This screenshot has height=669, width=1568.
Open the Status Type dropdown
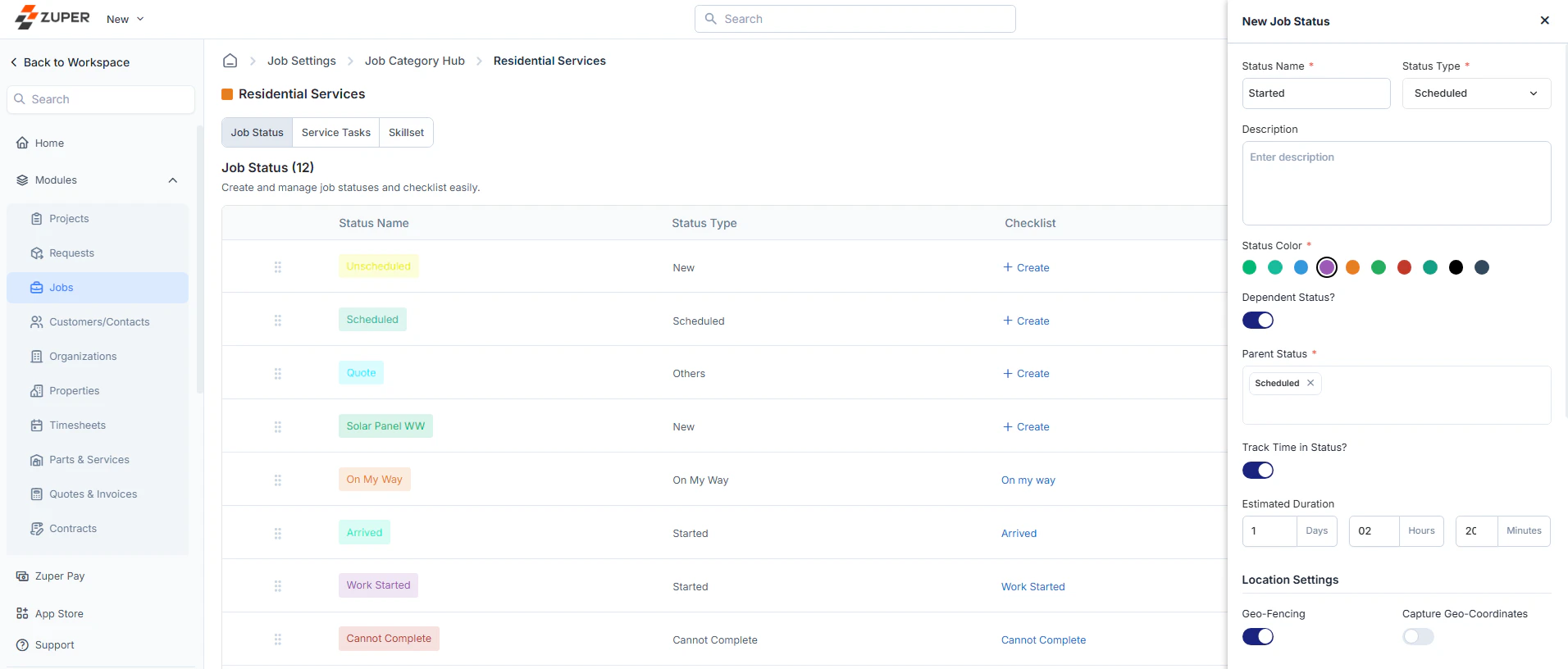pyautogui.click(x=1476, y=93)
